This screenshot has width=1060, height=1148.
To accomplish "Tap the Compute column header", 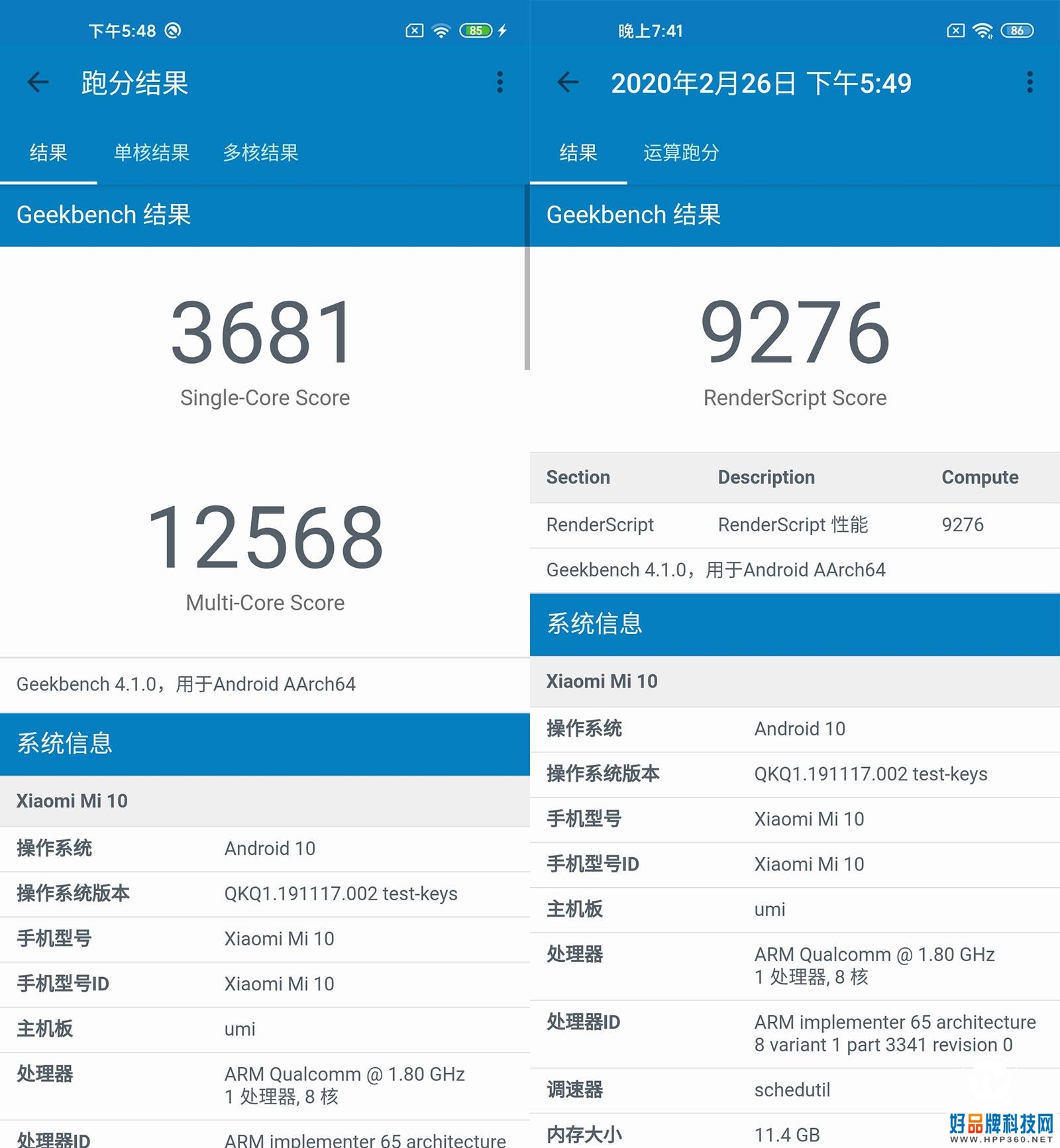I will 980,477.
